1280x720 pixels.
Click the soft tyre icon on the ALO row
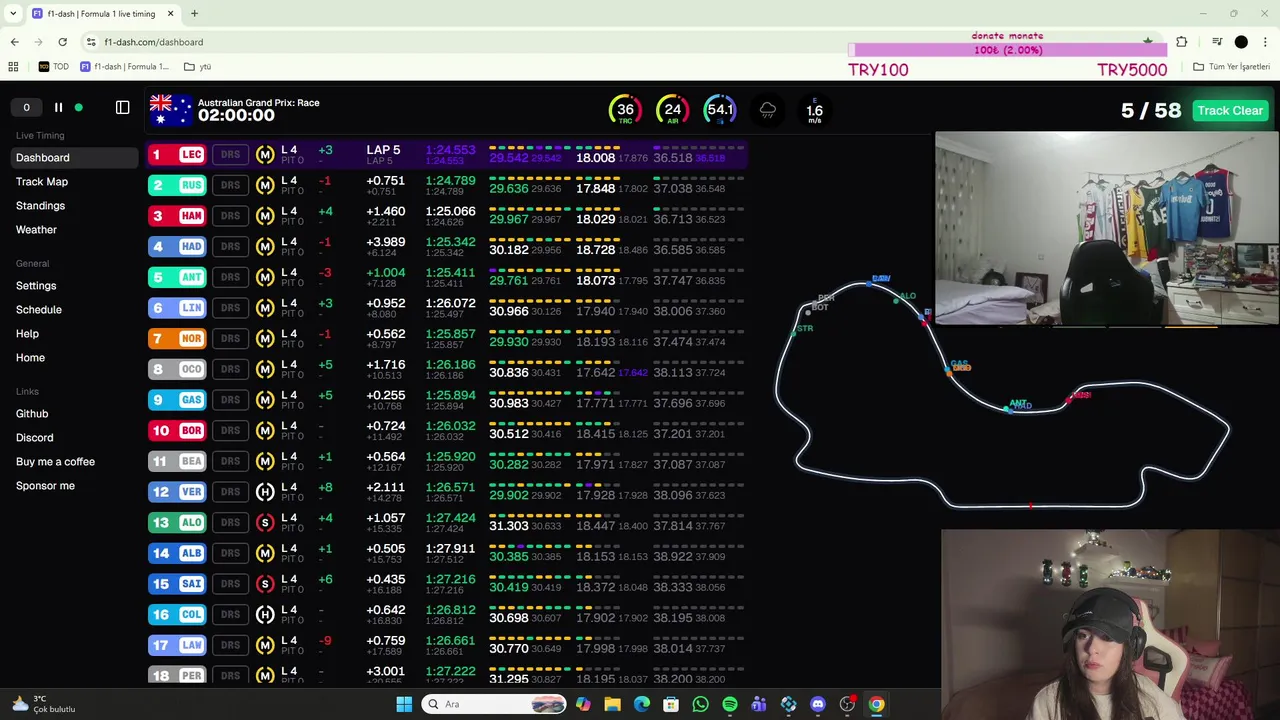pyautogui.click(x=265, y=522)
